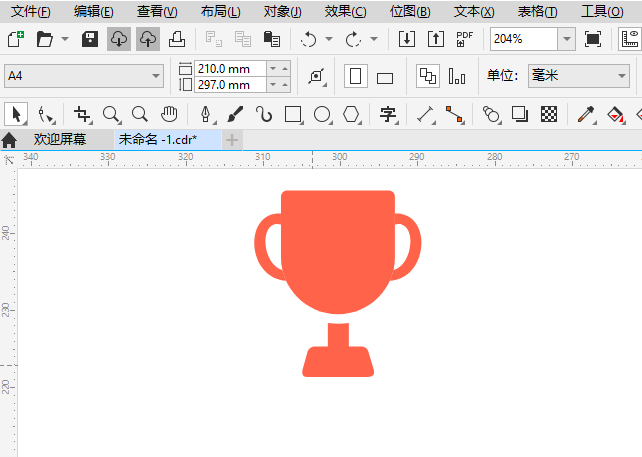The image size is (642, 457).
Task: Save the document with floppy icon
Action: point(90,39)
